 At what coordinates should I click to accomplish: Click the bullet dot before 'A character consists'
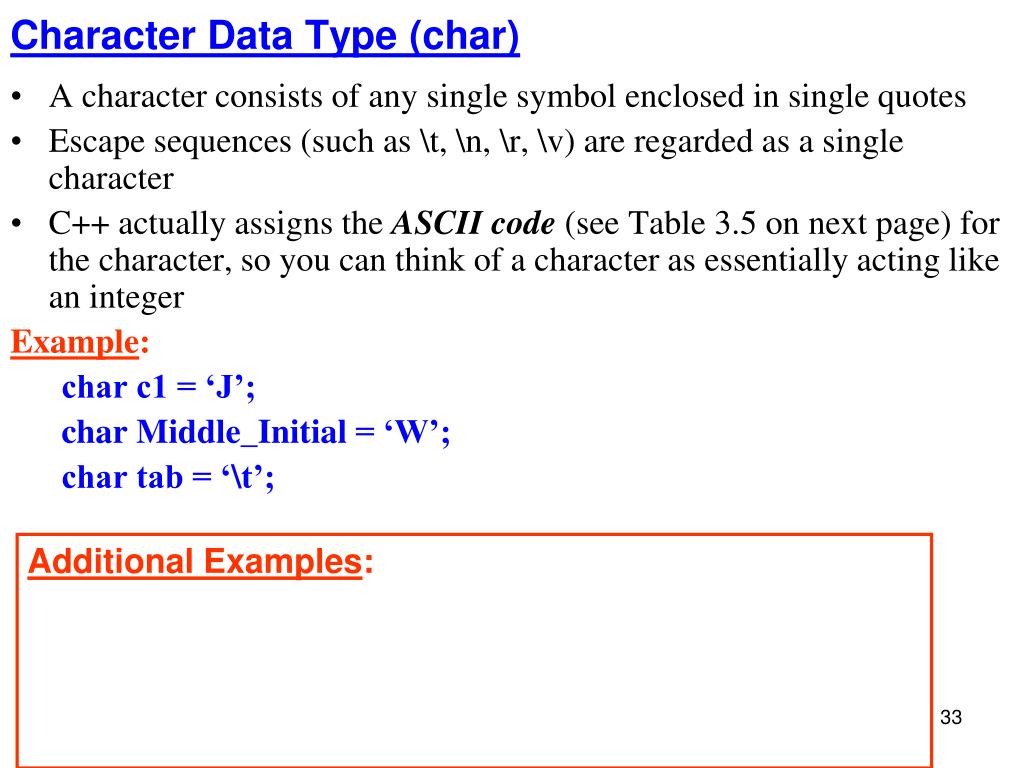coord(16,97)
